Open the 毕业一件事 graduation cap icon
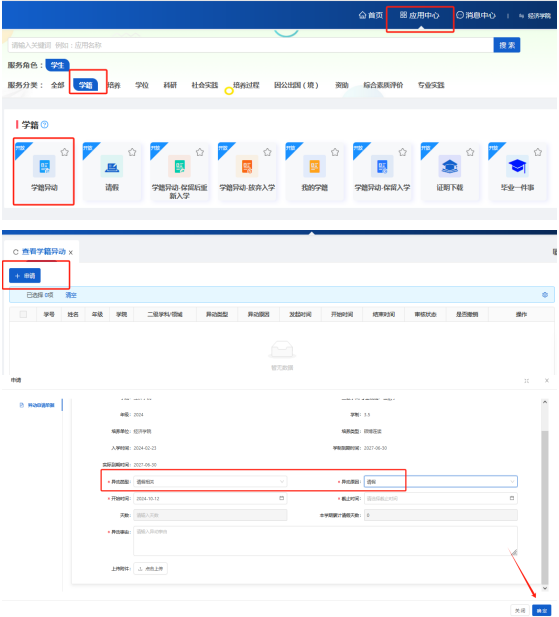 pos(517,166)
